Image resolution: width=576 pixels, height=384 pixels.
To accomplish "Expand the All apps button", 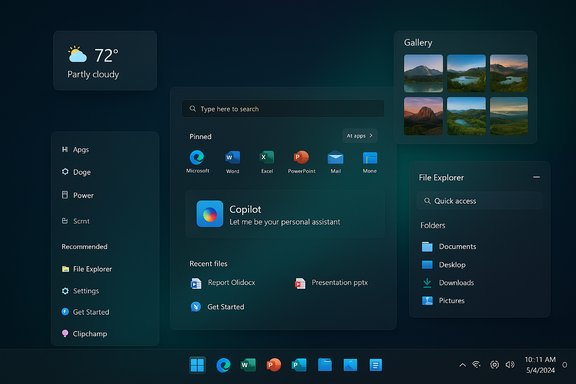I will pyautogui.click(x=360, y=136).
